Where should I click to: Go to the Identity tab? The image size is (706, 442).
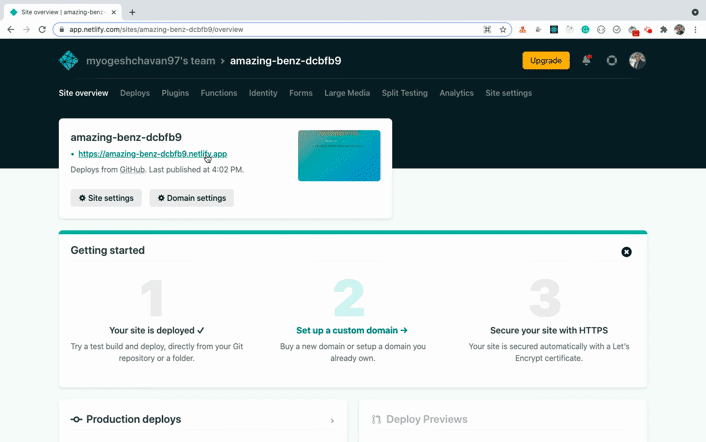(x=263, y=93)
